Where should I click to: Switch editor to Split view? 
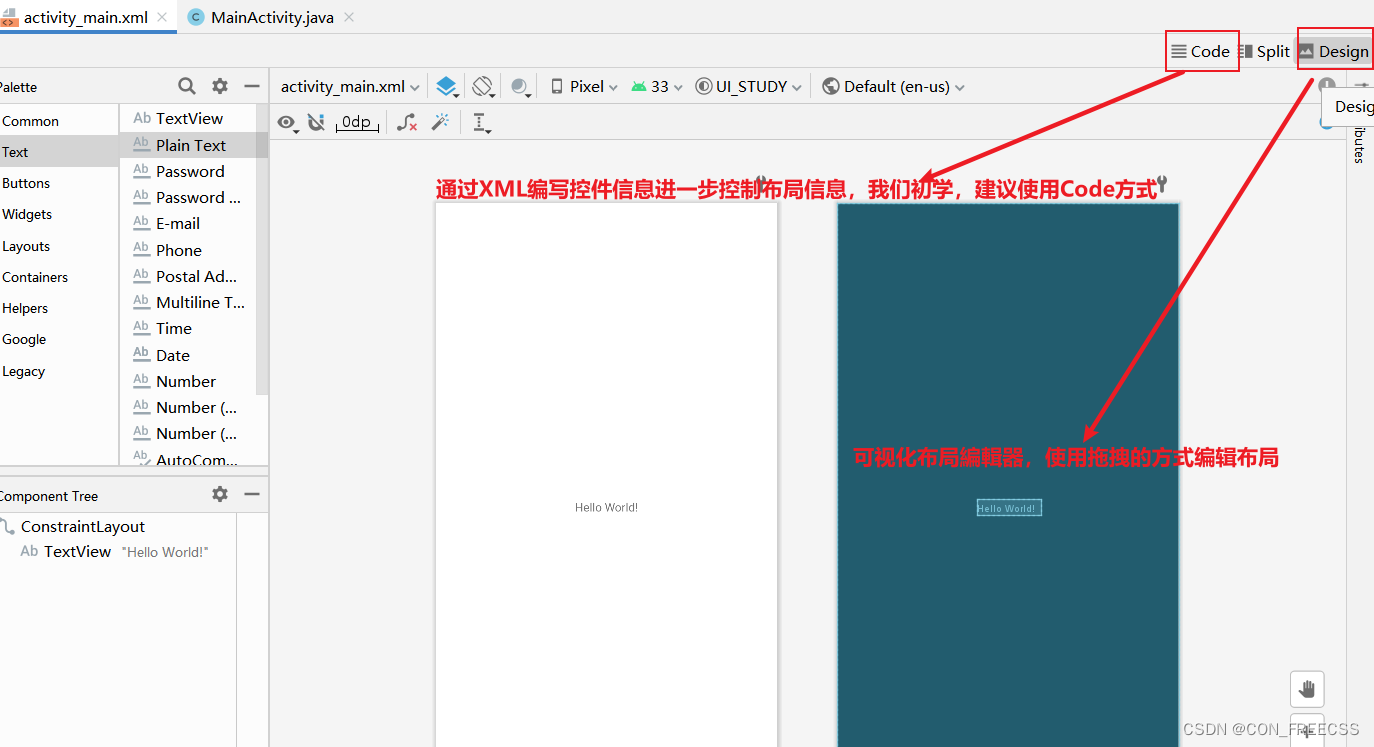click(1264, 52)
